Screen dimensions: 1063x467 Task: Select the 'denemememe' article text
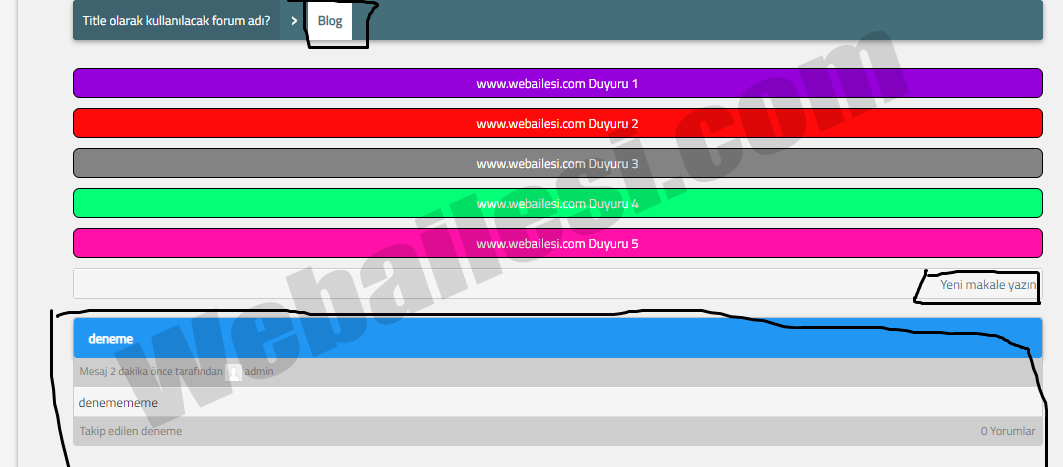pyautogui.click(x=118, y=403)
